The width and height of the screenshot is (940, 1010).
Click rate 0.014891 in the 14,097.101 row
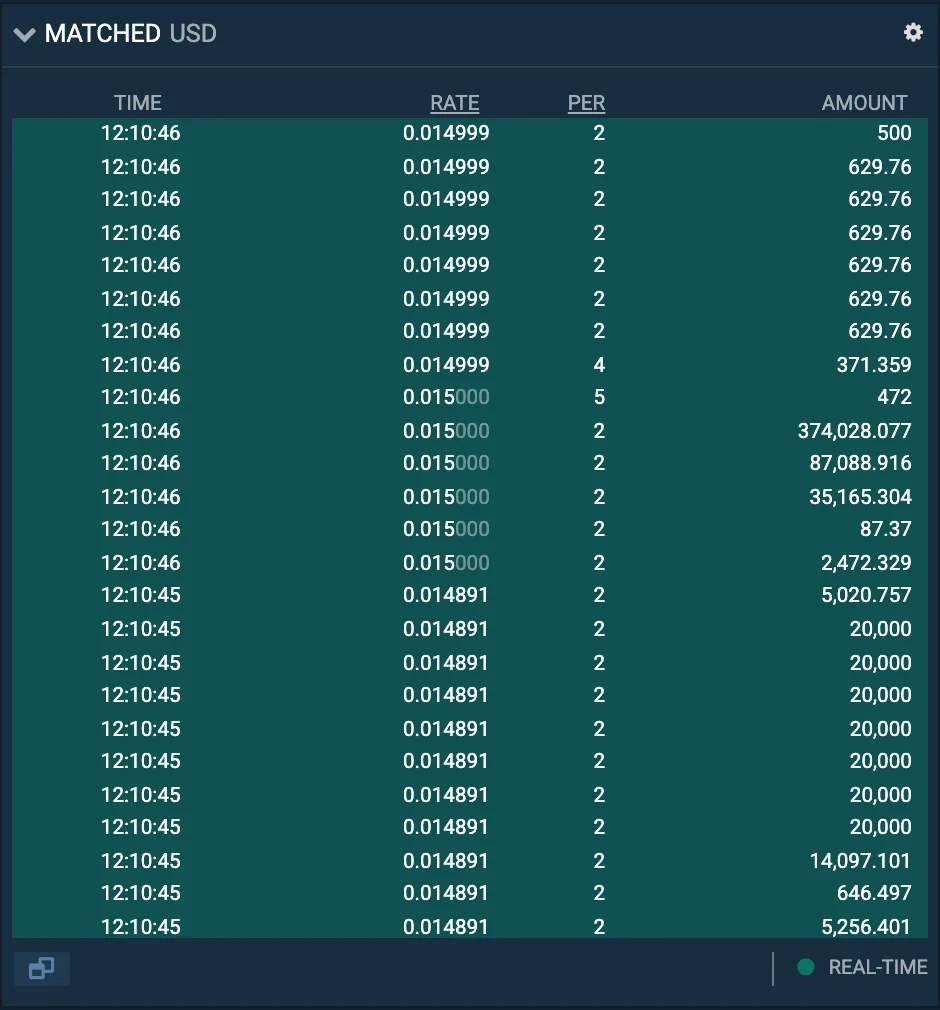(x=445, y=861)
